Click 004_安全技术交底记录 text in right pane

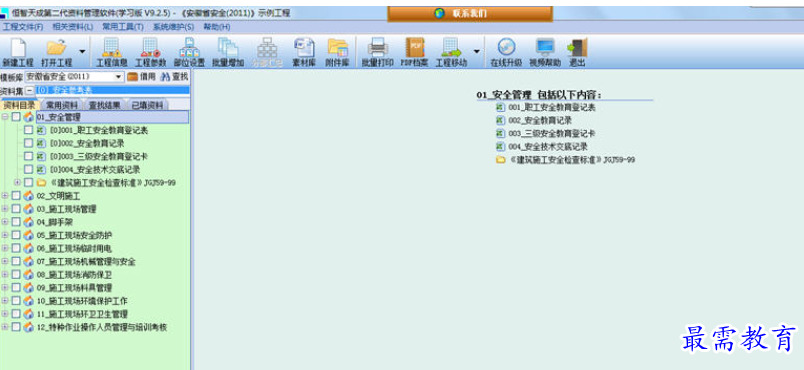(x=548, y=147)
